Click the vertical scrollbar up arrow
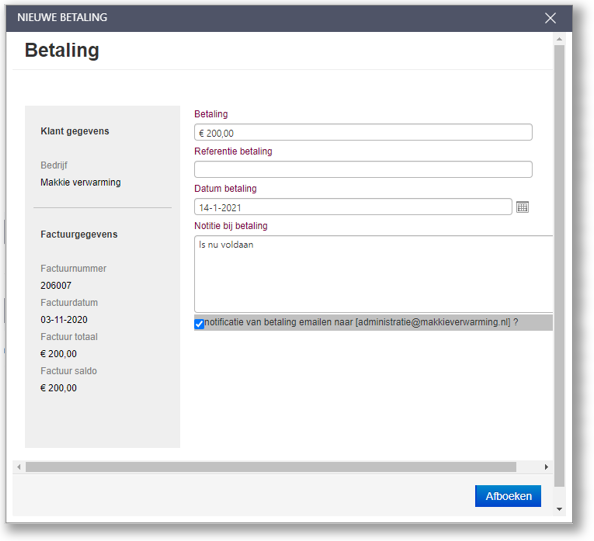 (x=559, y=39)
